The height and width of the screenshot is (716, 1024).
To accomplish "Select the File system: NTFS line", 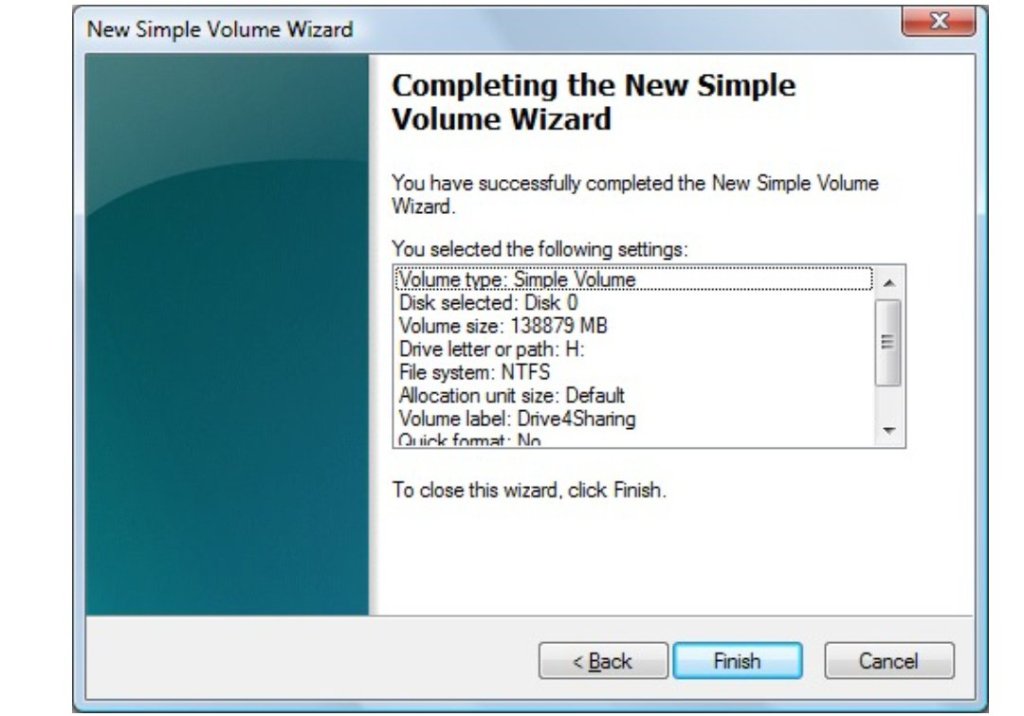I will (x=634, y=372).
